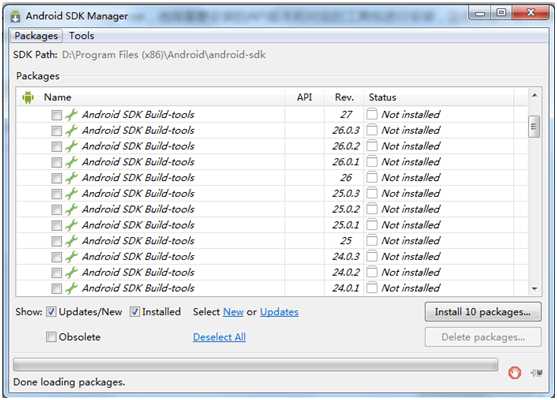Click the Rev. column header
Viewport: 557px width, 400px height.
(x=344, y=97)
